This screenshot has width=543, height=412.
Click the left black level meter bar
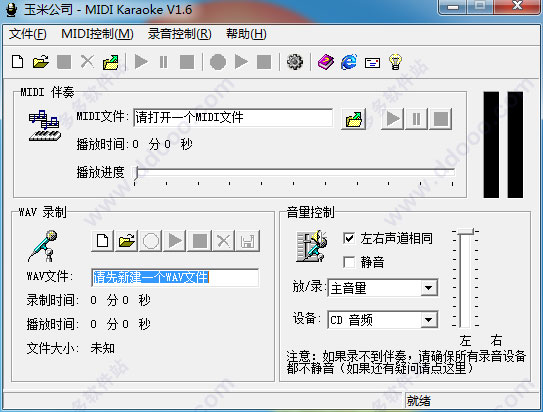pyautogui.click(x=491, y=145)
